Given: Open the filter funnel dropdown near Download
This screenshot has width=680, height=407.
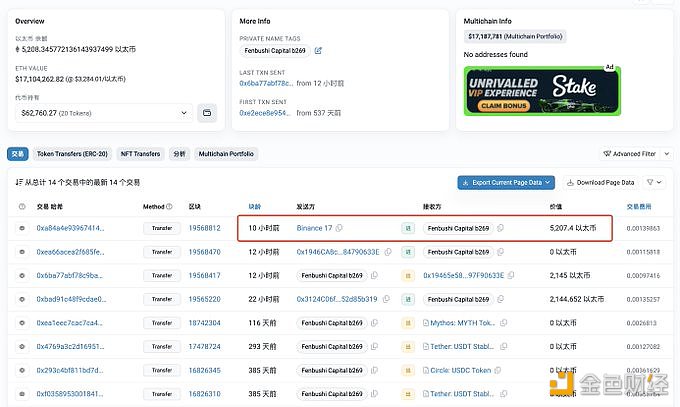Looking at the screenshot, I should click(x=654, y=183).
